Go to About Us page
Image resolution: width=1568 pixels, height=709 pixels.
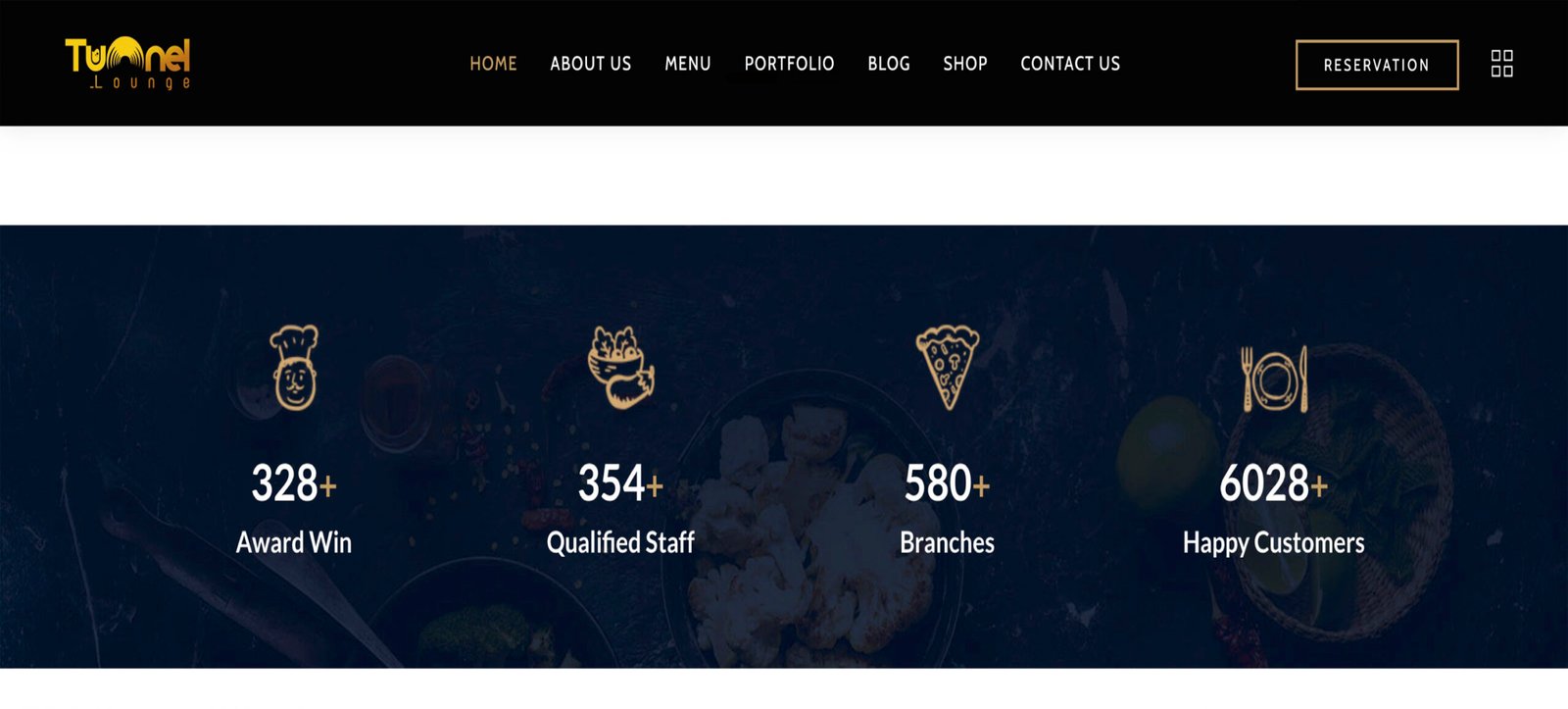tap(591, 64)
